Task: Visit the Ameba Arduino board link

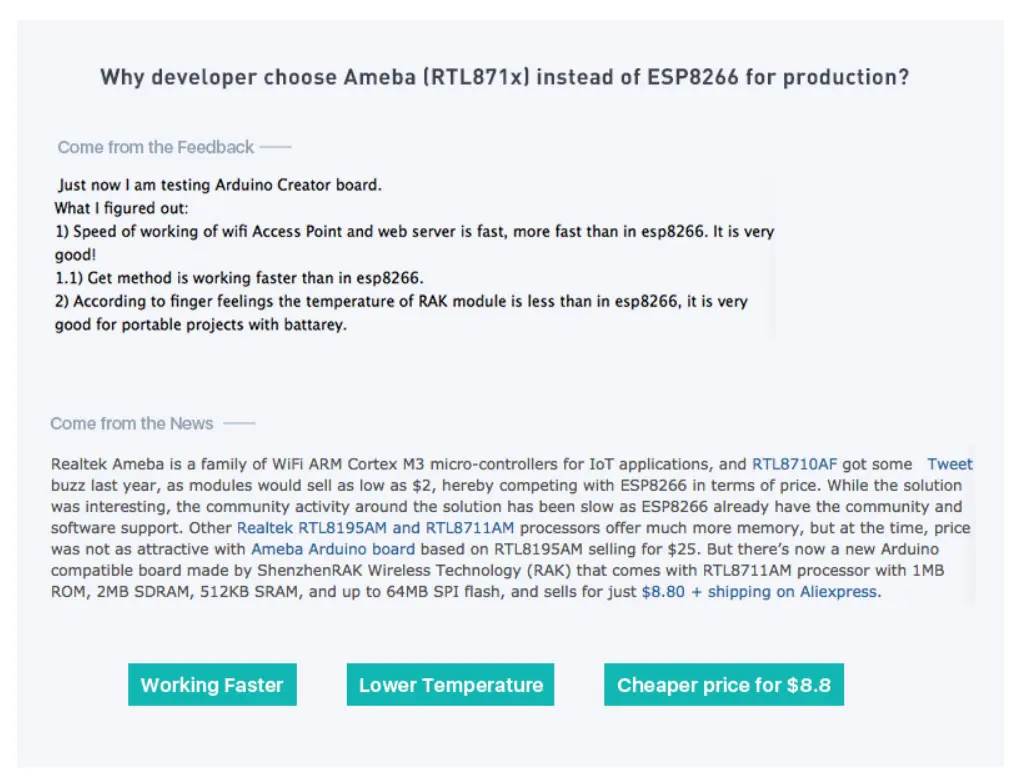Action: click(x=333, y=549)
